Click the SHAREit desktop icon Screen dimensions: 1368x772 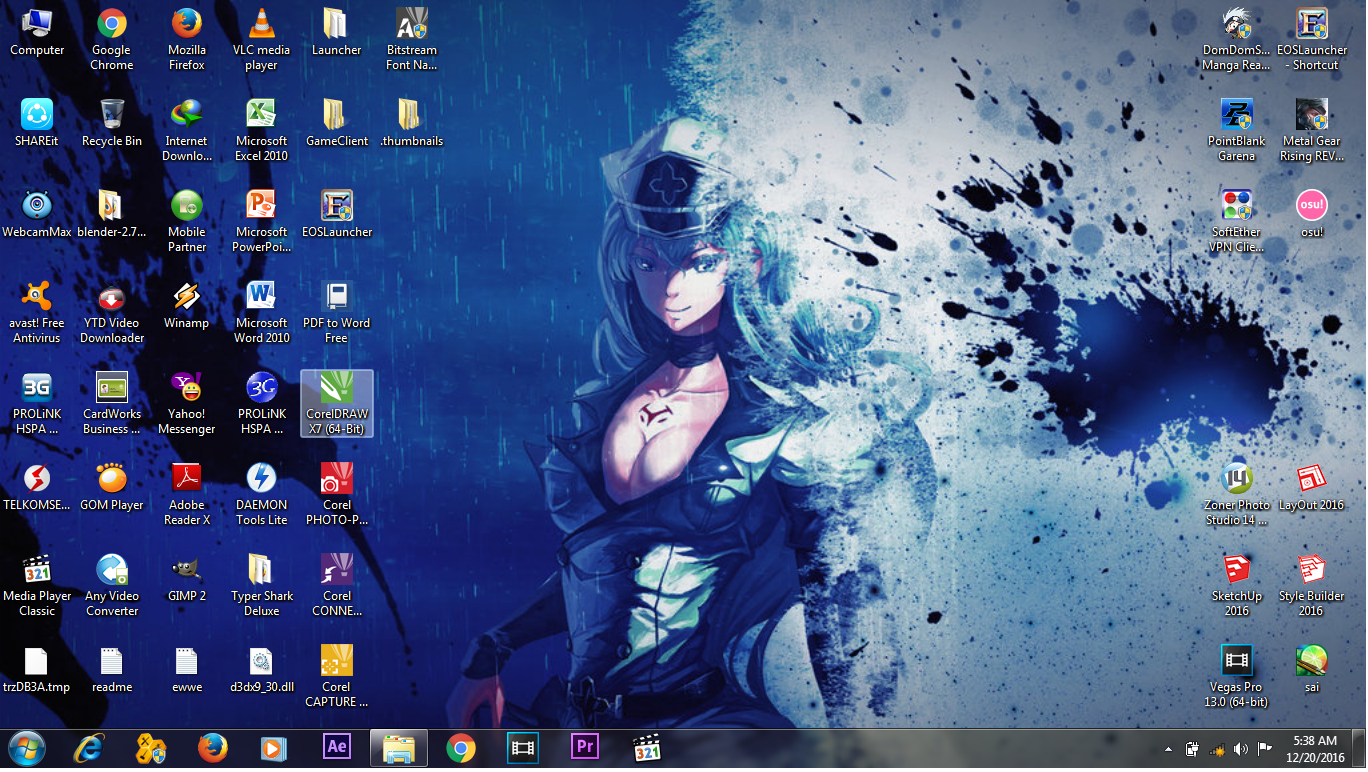pyautogui.click(x=37, y=123)
